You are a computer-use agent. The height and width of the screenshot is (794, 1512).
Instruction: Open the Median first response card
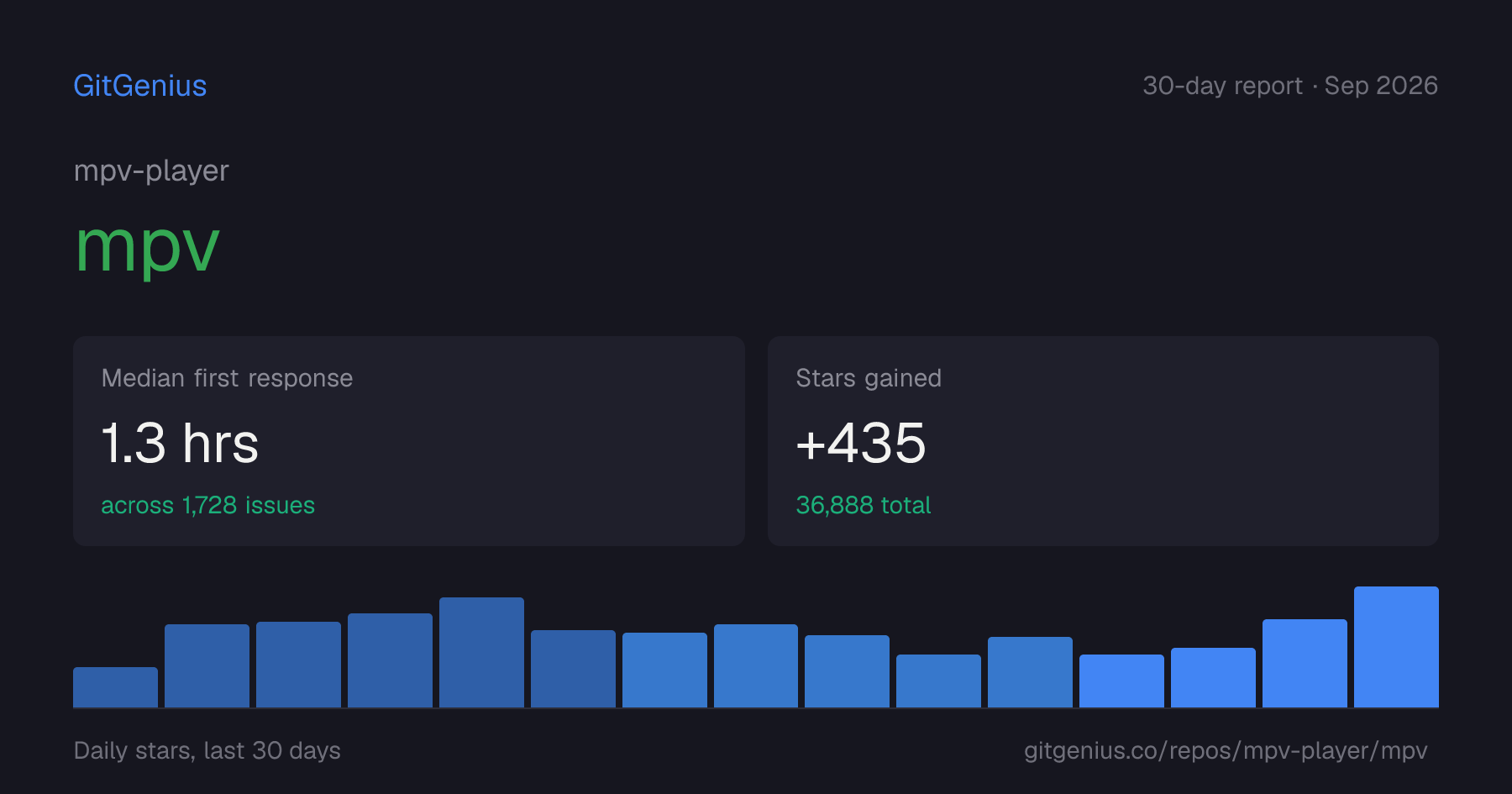pos(409,441)
